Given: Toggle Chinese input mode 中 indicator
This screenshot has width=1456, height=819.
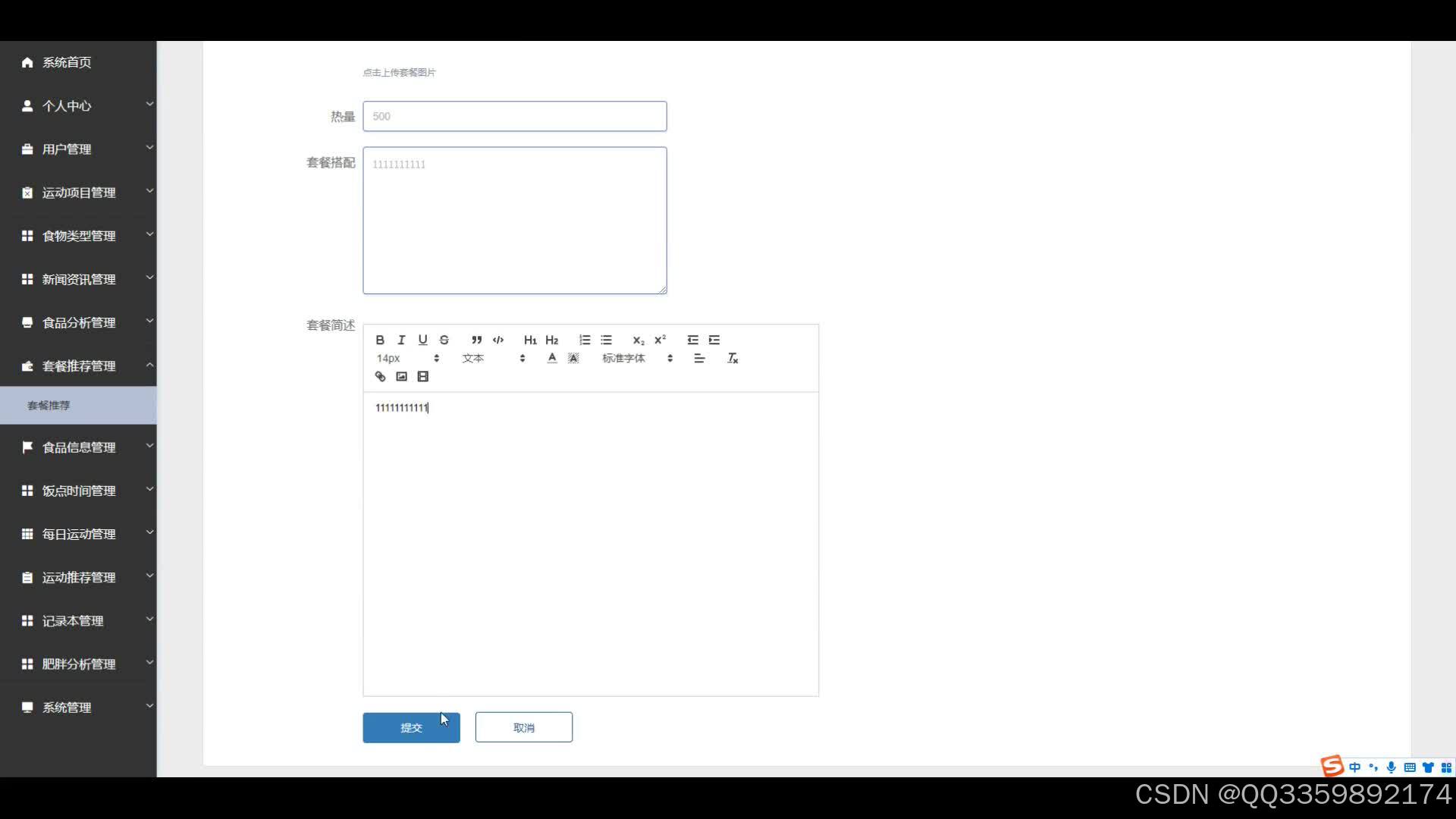Looking at the screenshot, I should point(1354,767).
